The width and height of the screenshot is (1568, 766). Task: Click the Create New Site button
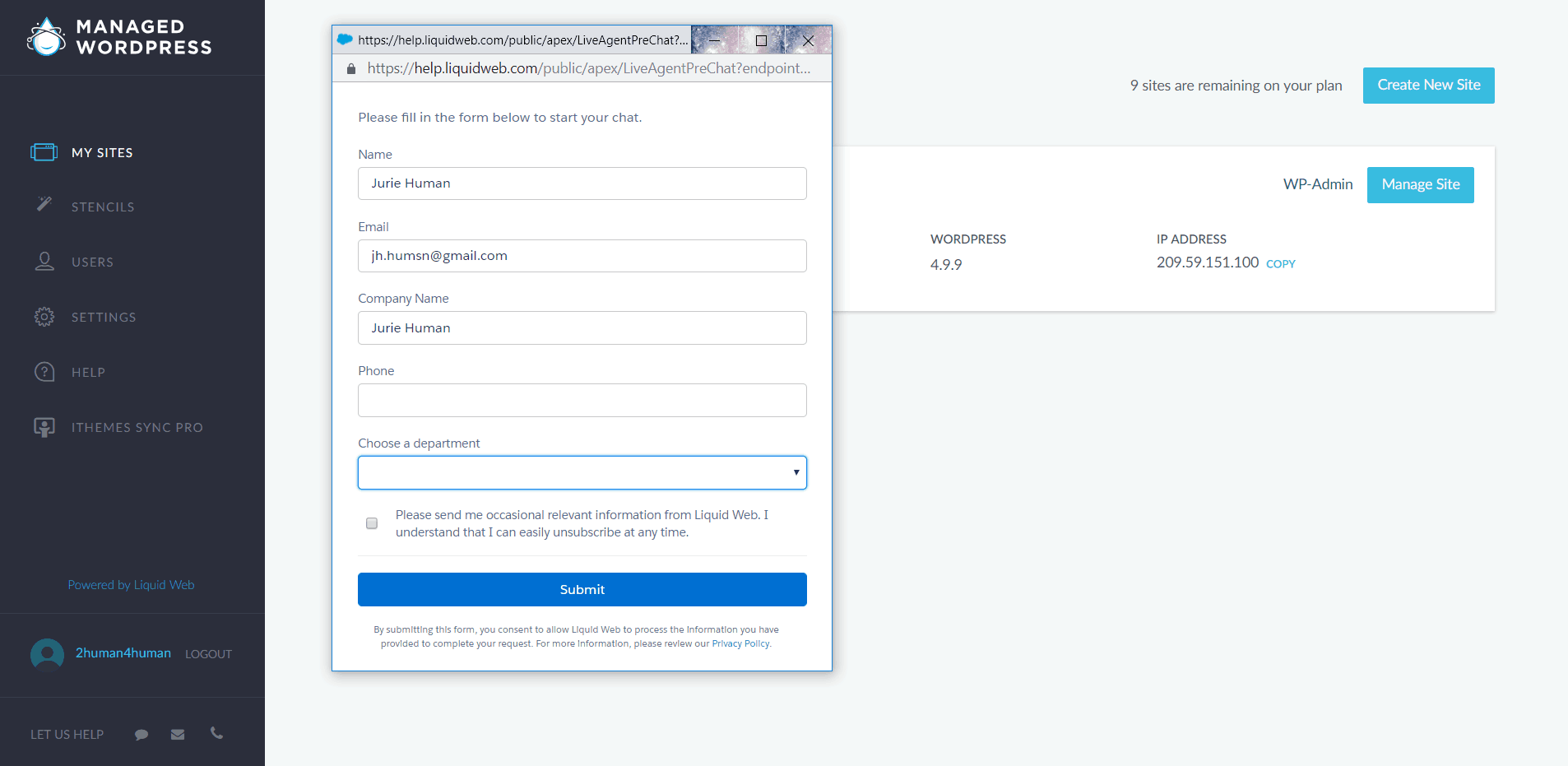click(1429, 86)
